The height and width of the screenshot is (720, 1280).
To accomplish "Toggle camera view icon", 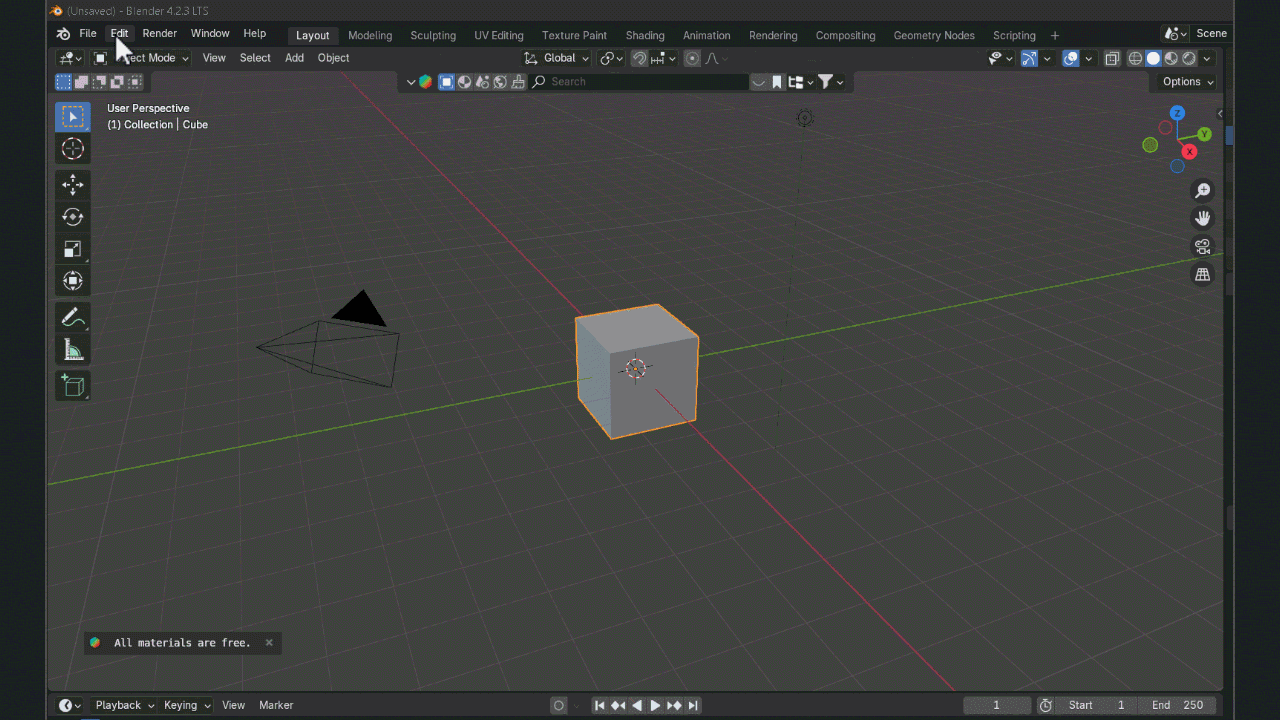I will click(x=1203, y=246).
